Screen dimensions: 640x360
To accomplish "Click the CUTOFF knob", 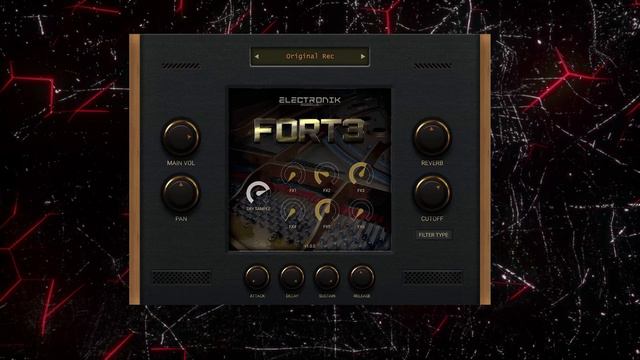I will click(432, 193).
